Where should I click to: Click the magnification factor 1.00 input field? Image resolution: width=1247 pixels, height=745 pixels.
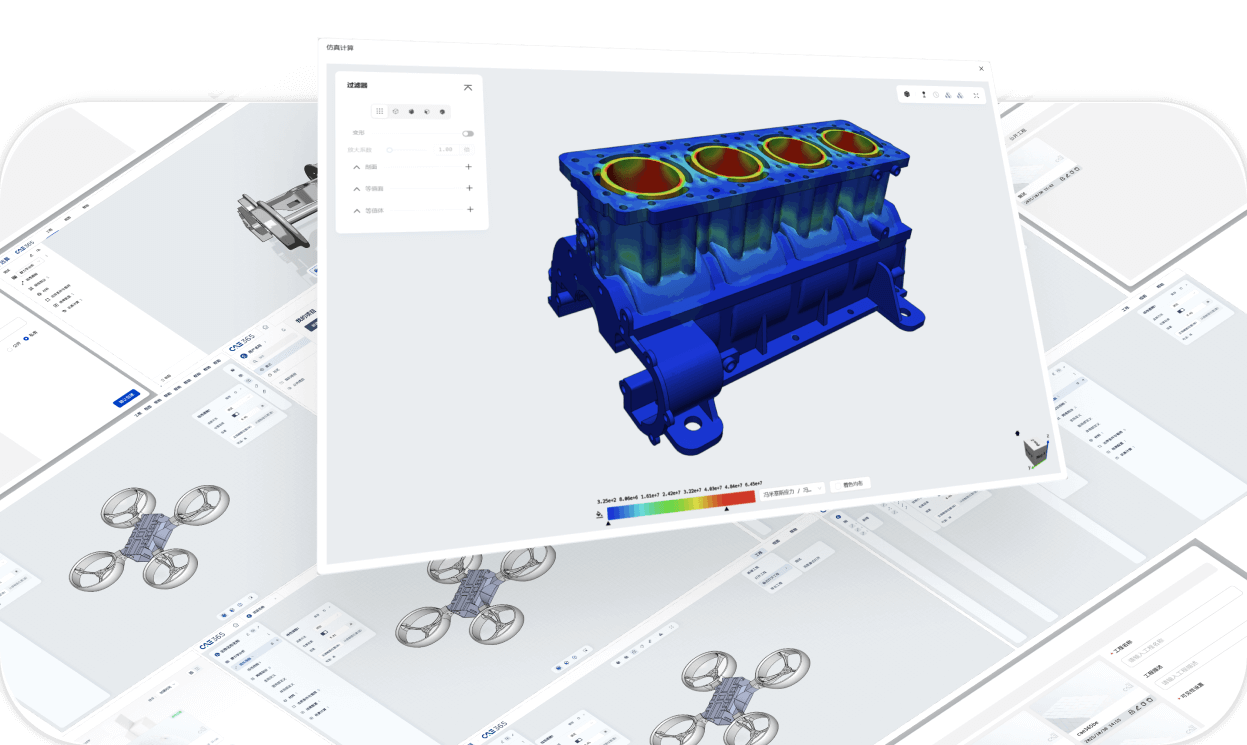coord(446,150)
